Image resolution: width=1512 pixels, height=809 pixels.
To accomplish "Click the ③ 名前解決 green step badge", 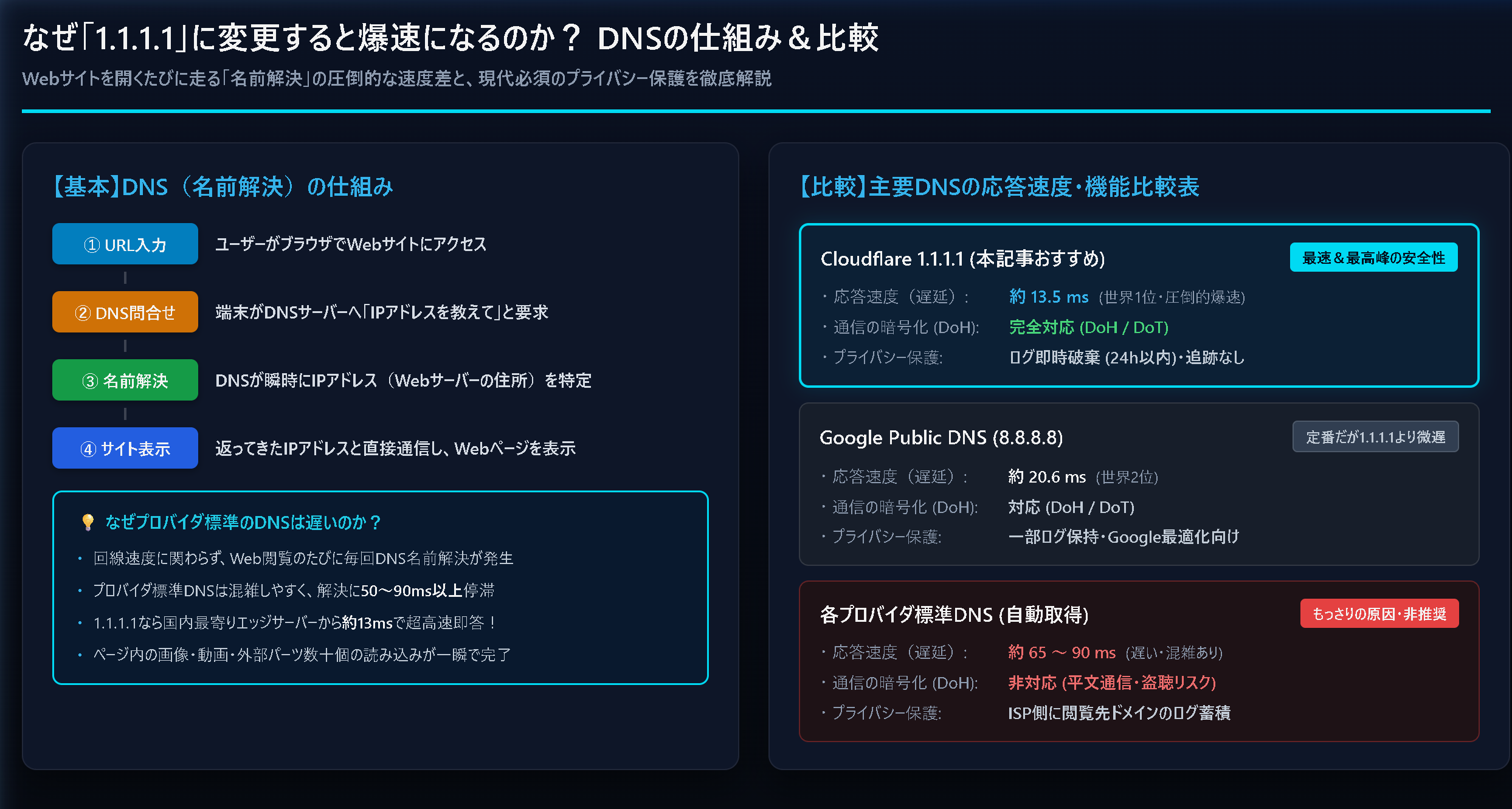I will coord(125,380).
